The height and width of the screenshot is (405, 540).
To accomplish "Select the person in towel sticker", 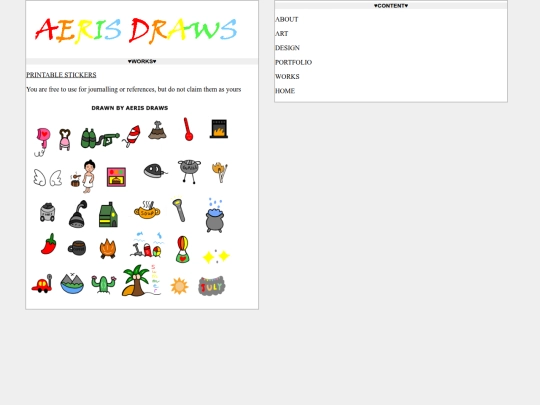I will pyautogui.click(x=84, y=176).
